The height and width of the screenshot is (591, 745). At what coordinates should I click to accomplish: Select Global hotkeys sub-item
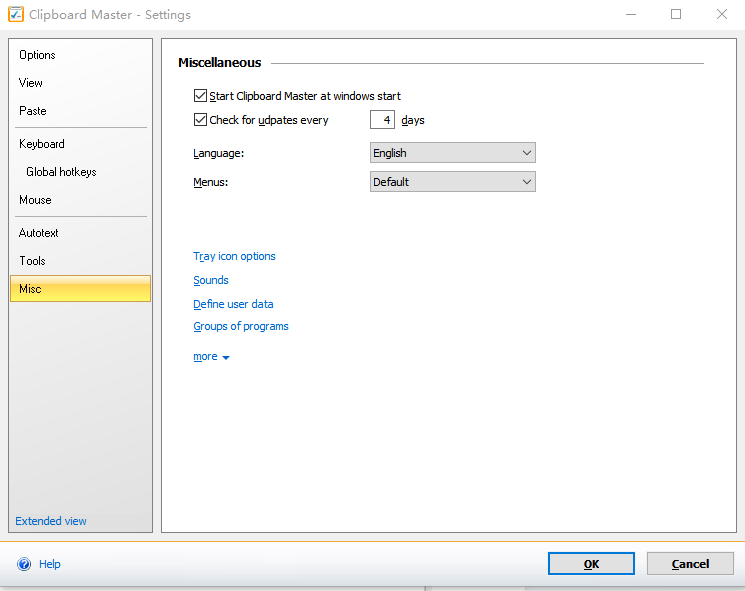click(61, 172)
